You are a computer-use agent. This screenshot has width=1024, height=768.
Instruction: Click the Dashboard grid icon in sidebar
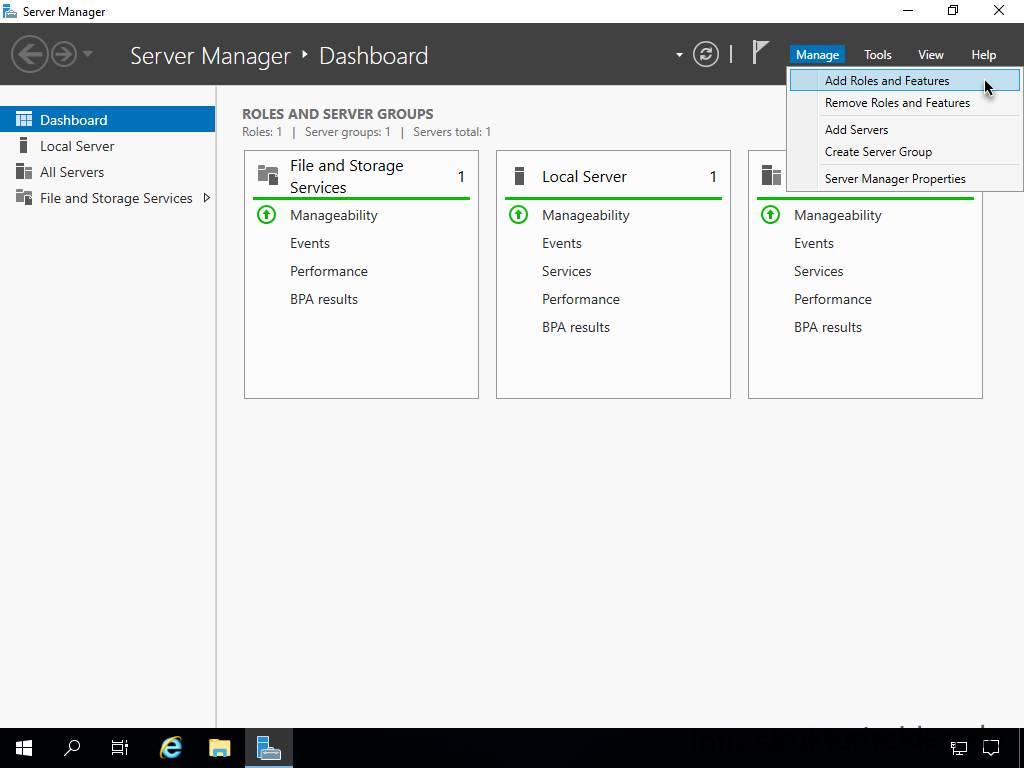click(x=24, y=119)
